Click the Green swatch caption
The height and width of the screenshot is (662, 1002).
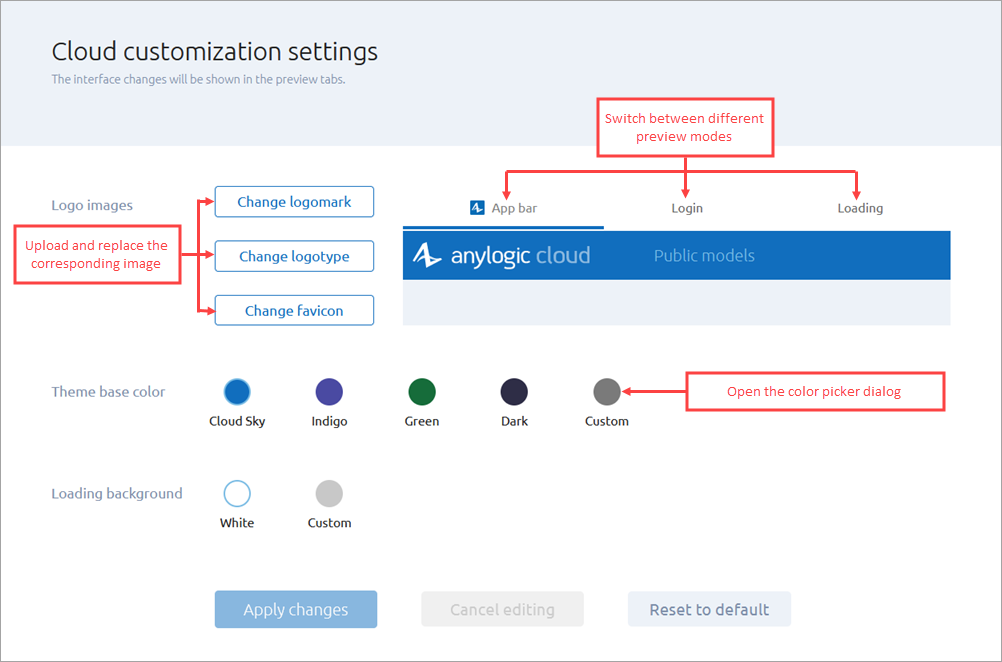coord(422,421)
